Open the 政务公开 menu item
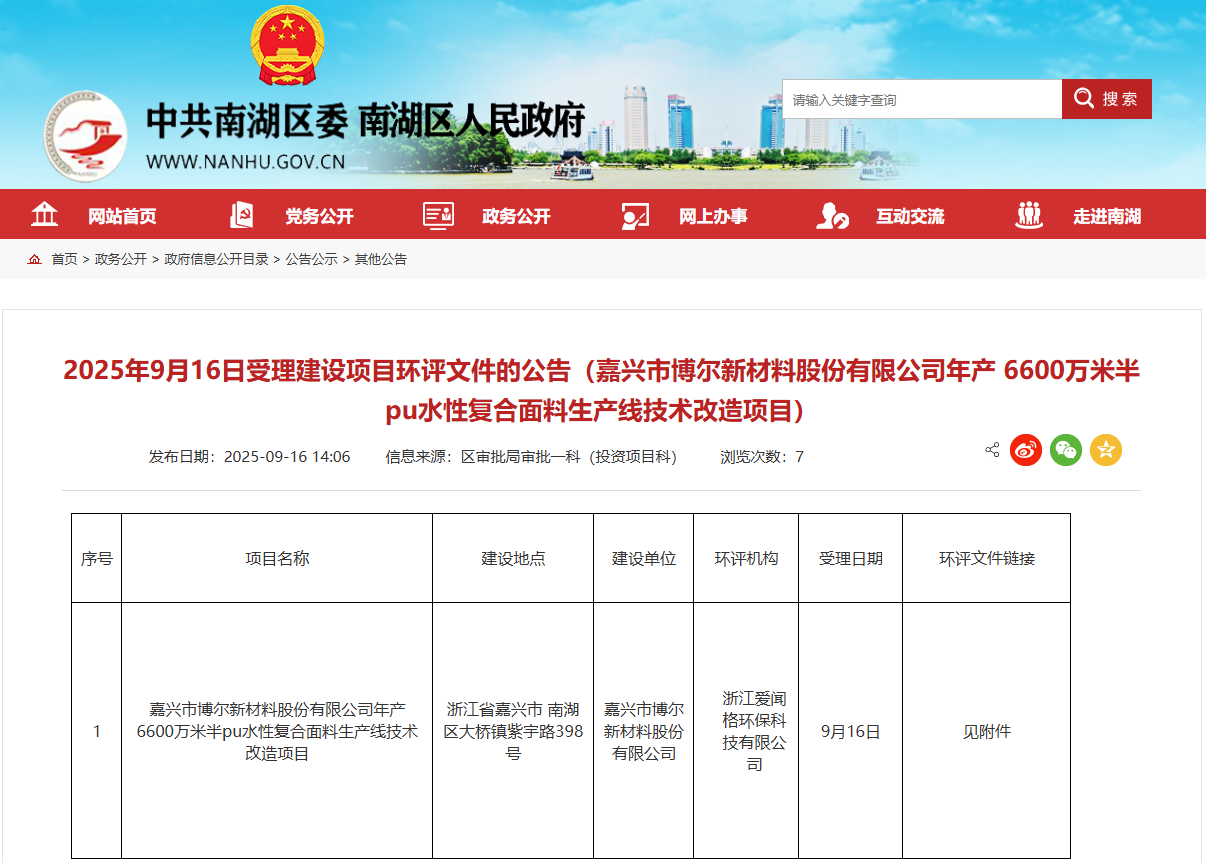 click(516, 216)
